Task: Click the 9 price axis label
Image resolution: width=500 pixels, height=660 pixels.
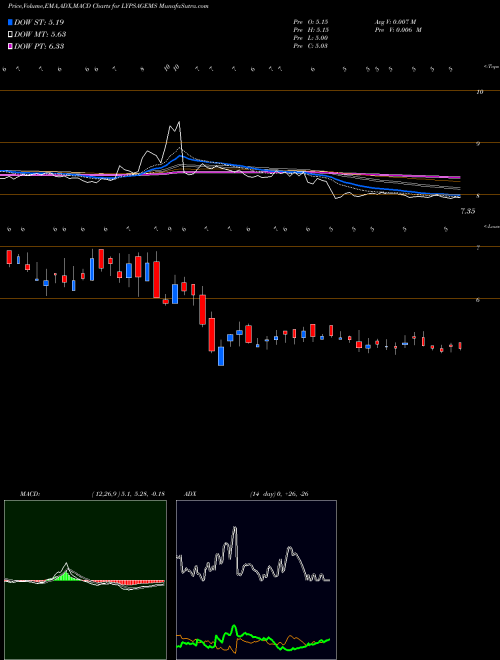Action: pos(478,144)
